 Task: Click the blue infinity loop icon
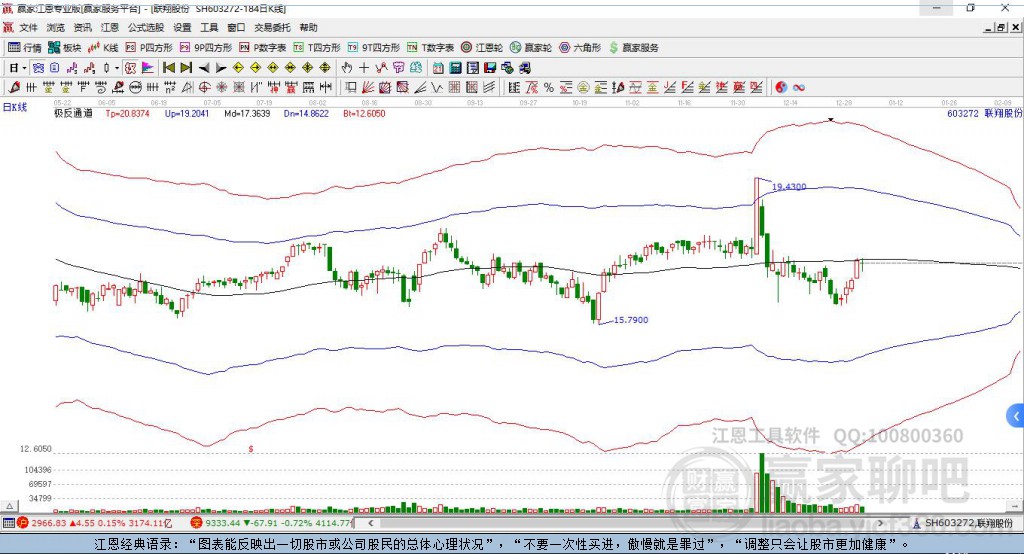coord(799,87)
